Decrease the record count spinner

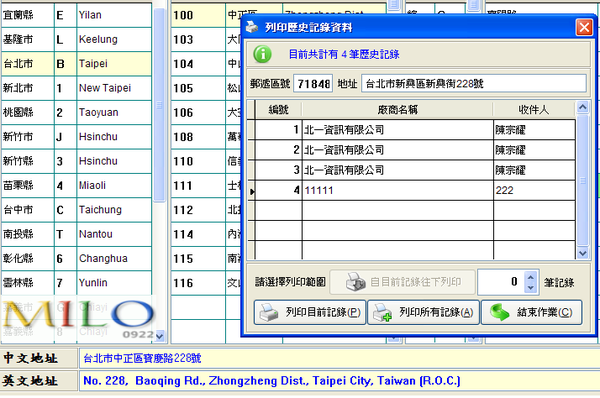tap(530, 288)
